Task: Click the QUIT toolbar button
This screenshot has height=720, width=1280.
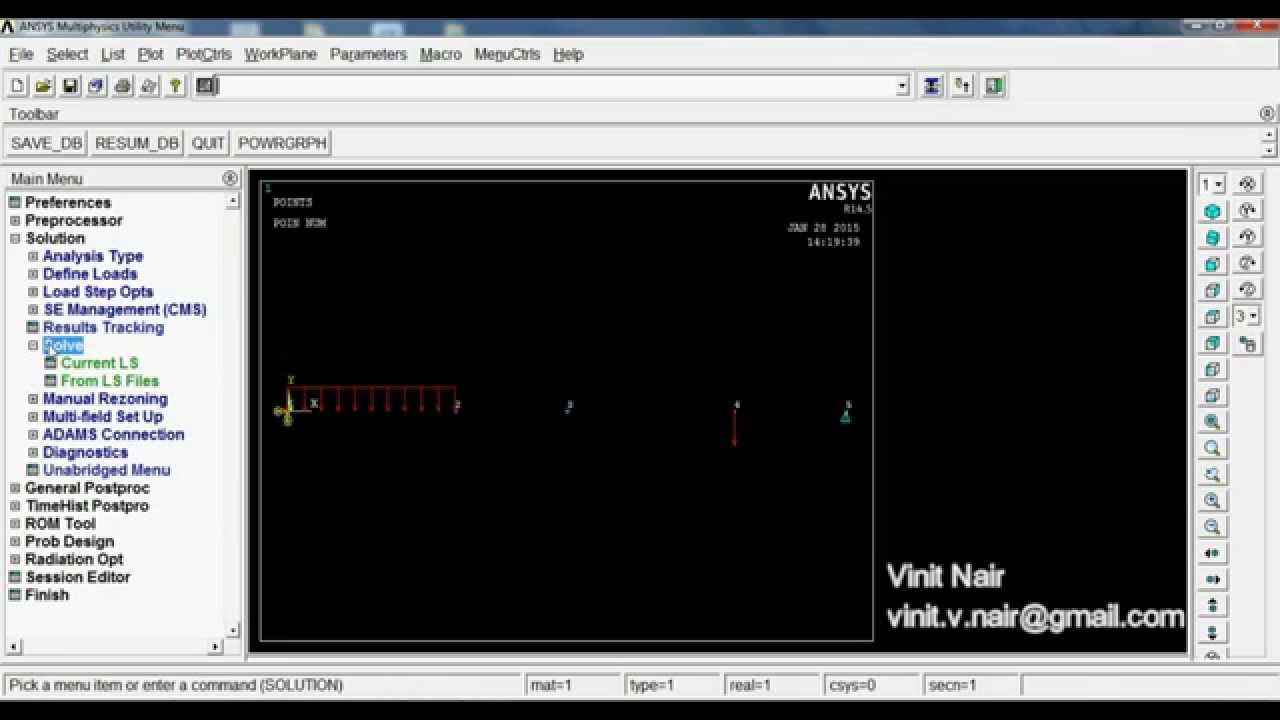Action: click(208, 143)
